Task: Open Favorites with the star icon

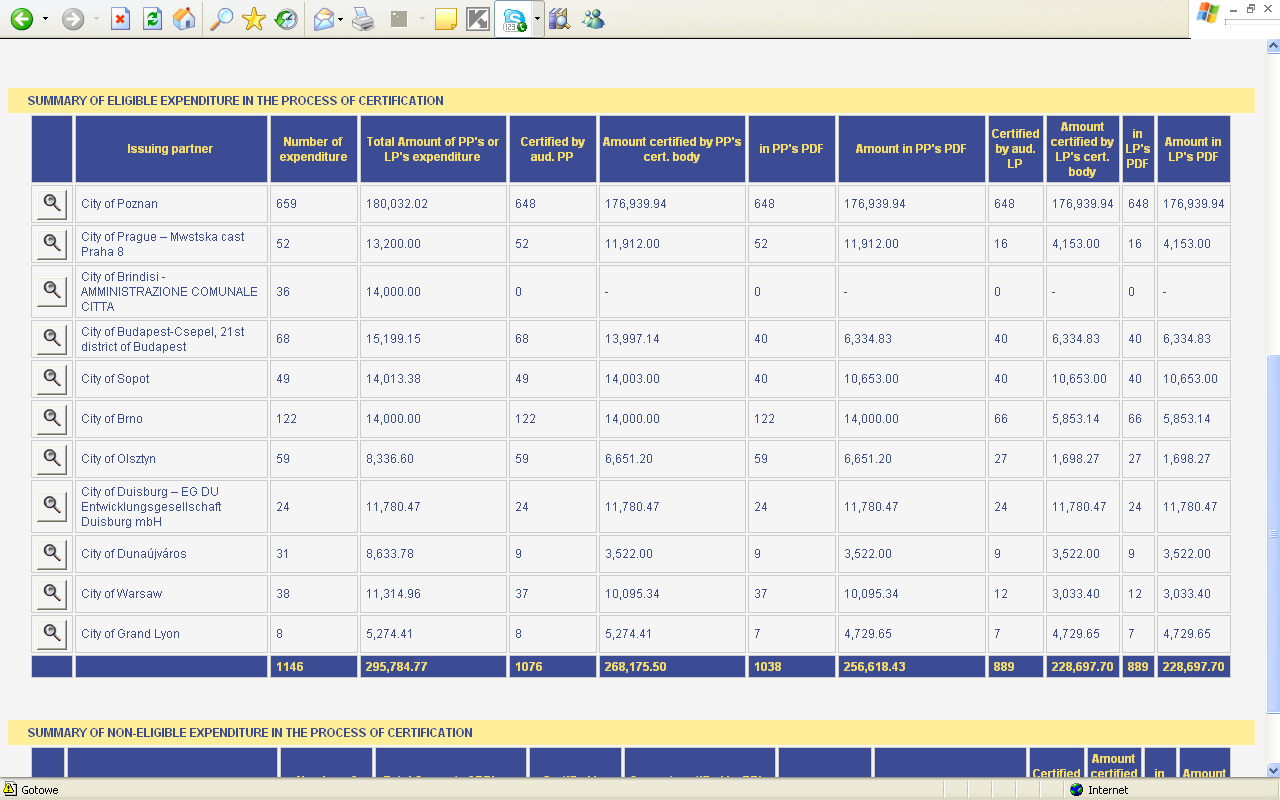Action: point(254,19)
